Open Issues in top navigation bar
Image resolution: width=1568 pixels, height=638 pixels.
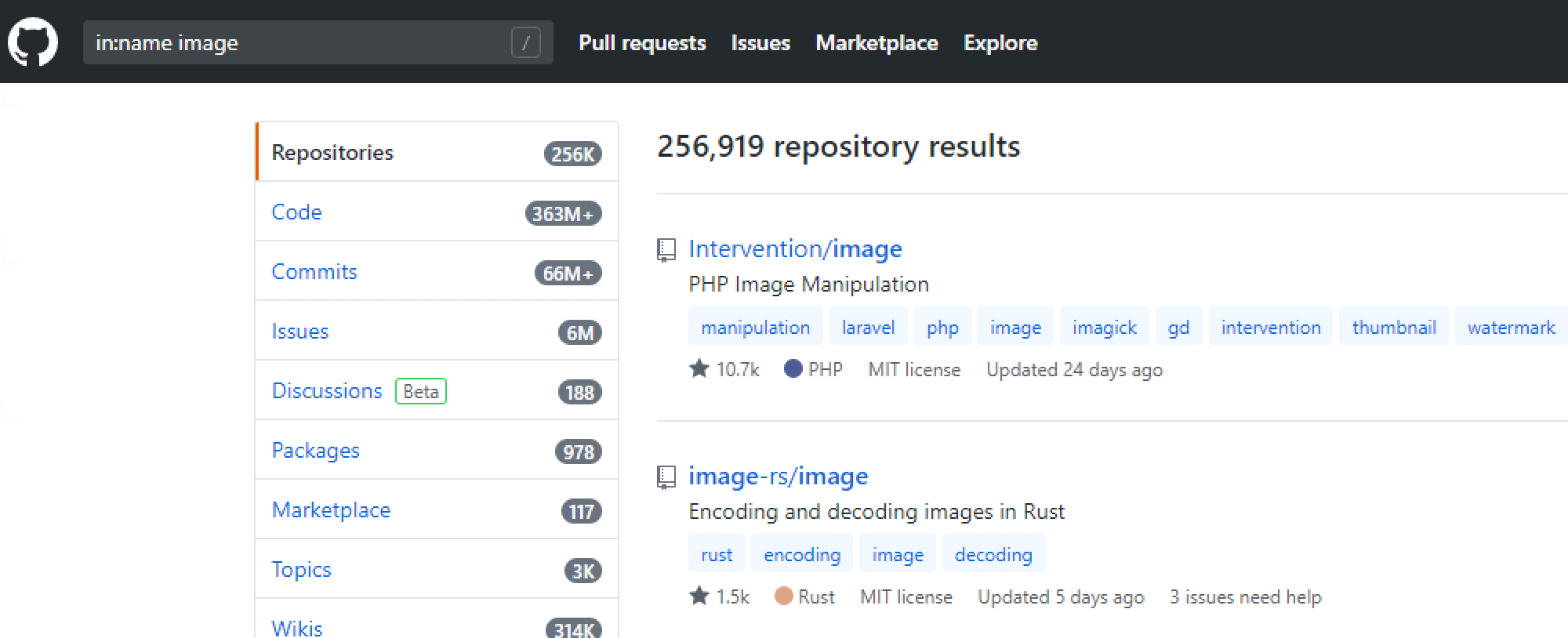760,42
